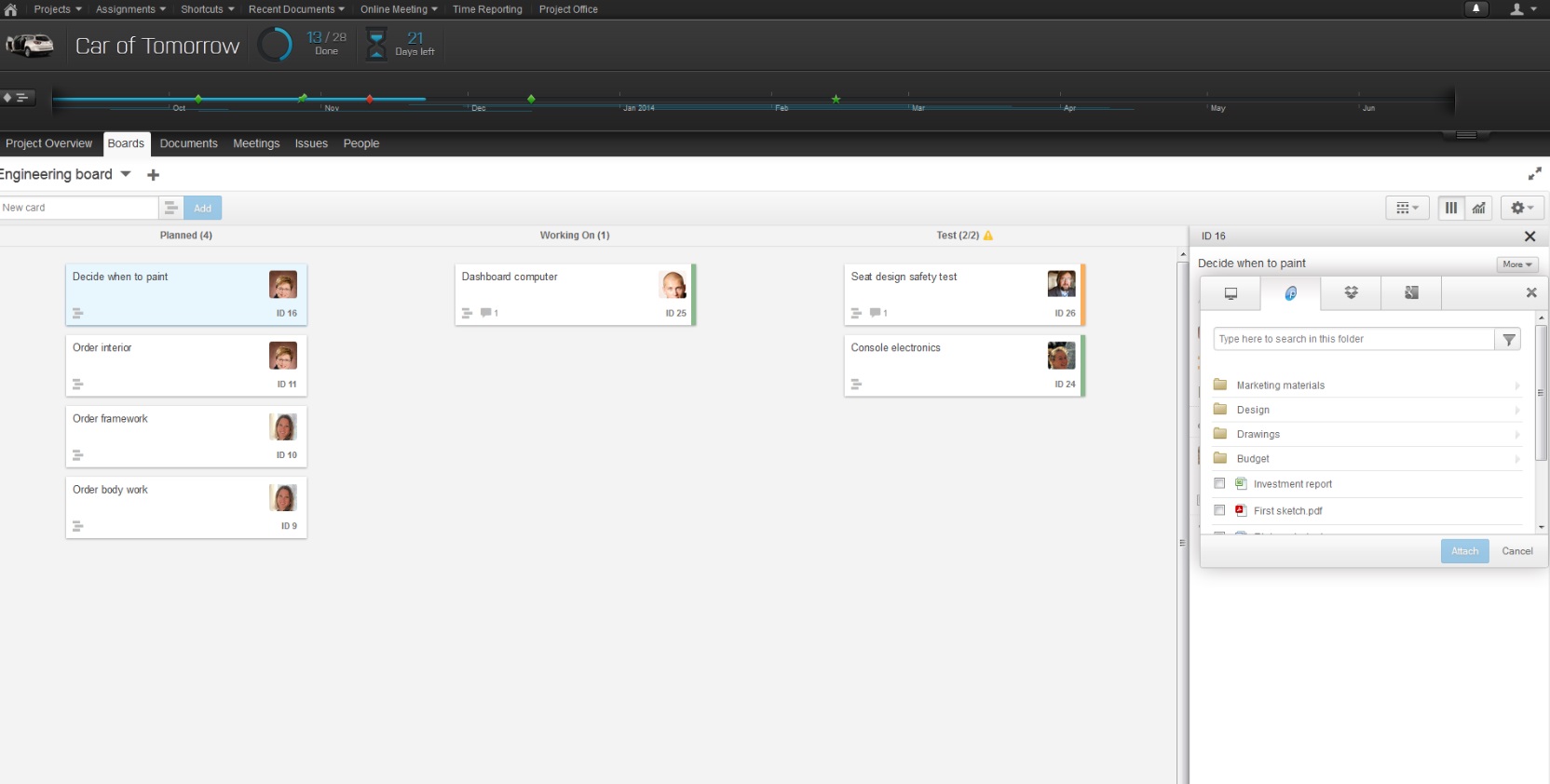
Task: Toggle the timeline milestone view button
Action: click(x=17, y=97)
